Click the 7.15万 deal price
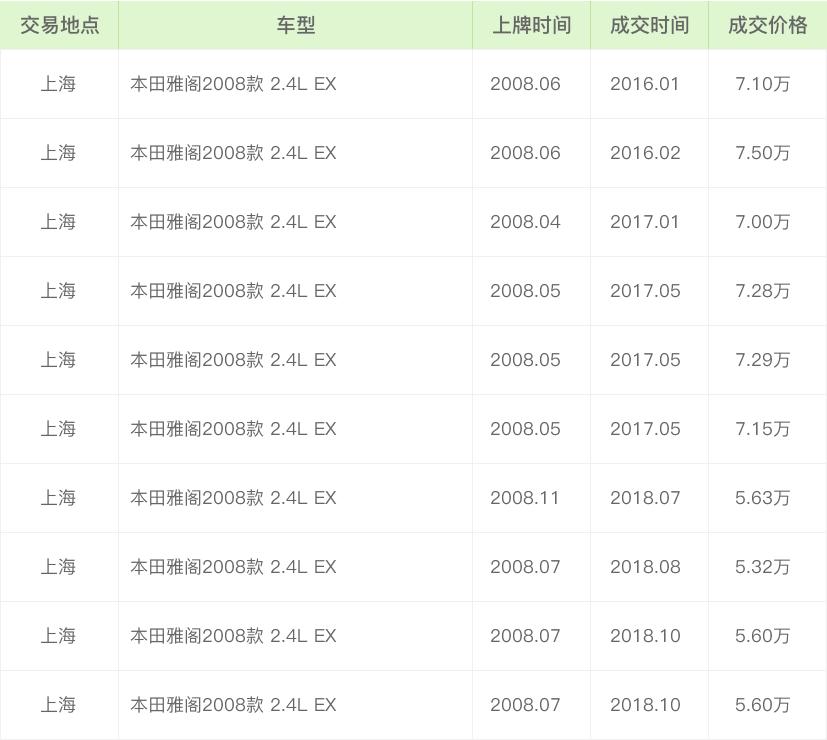This screenshot has height=740, width=827. pos(762,429)
